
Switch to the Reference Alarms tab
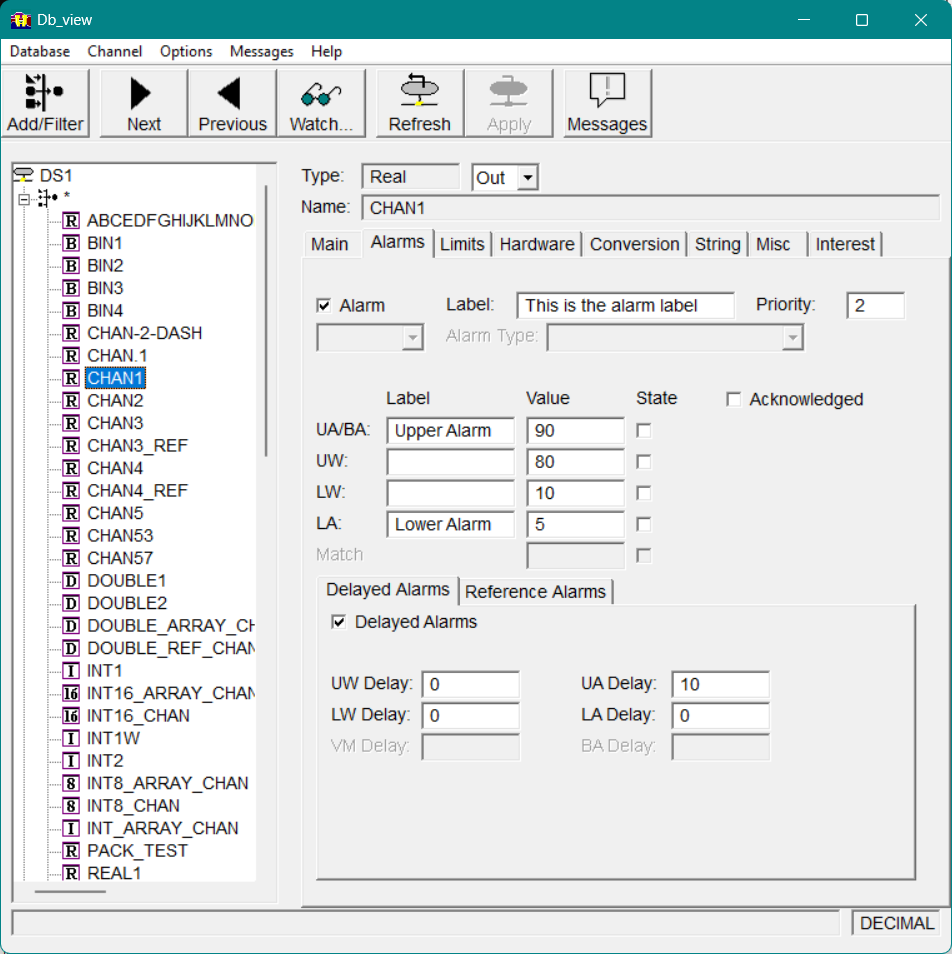[535, 592]
